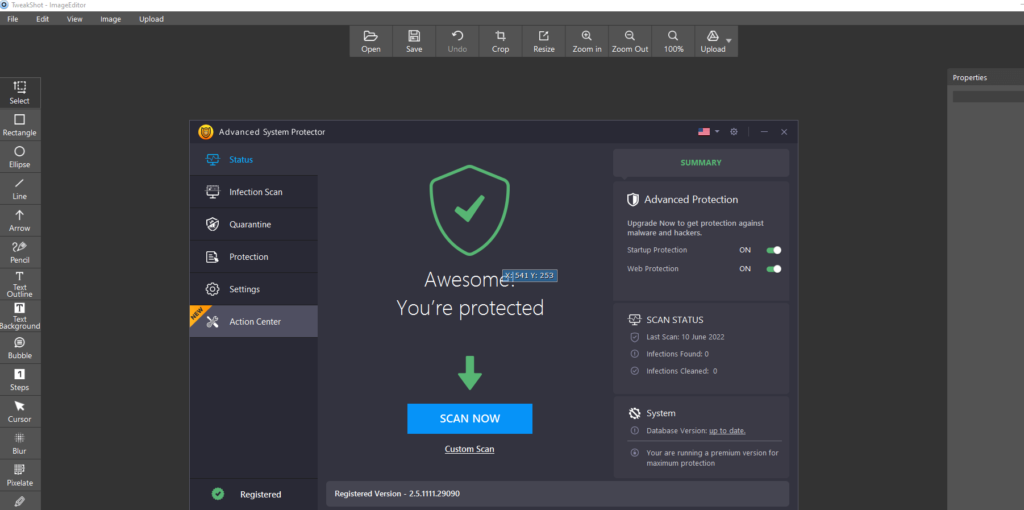Select the Cursor tool
Viewport: 1024px width, 510px height.
click(x=20, y=412)
